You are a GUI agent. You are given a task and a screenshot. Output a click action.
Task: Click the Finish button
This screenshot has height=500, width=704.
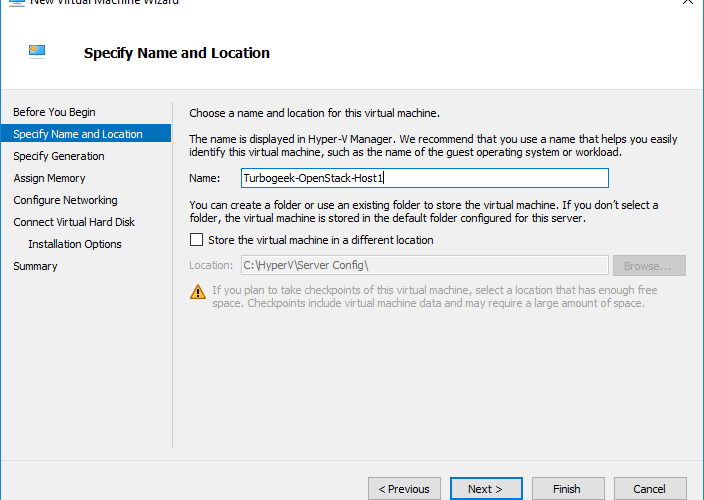click(x=568, y=488)
